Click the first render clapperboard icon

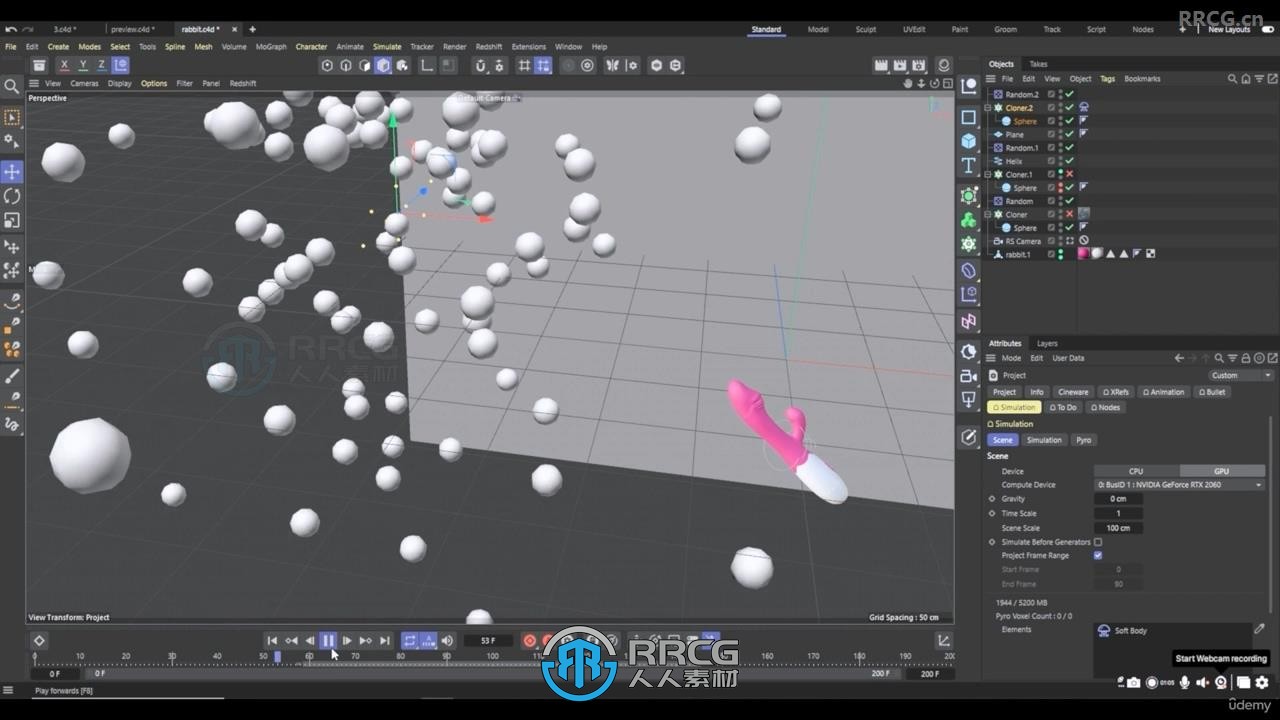[x=881, y=65]
